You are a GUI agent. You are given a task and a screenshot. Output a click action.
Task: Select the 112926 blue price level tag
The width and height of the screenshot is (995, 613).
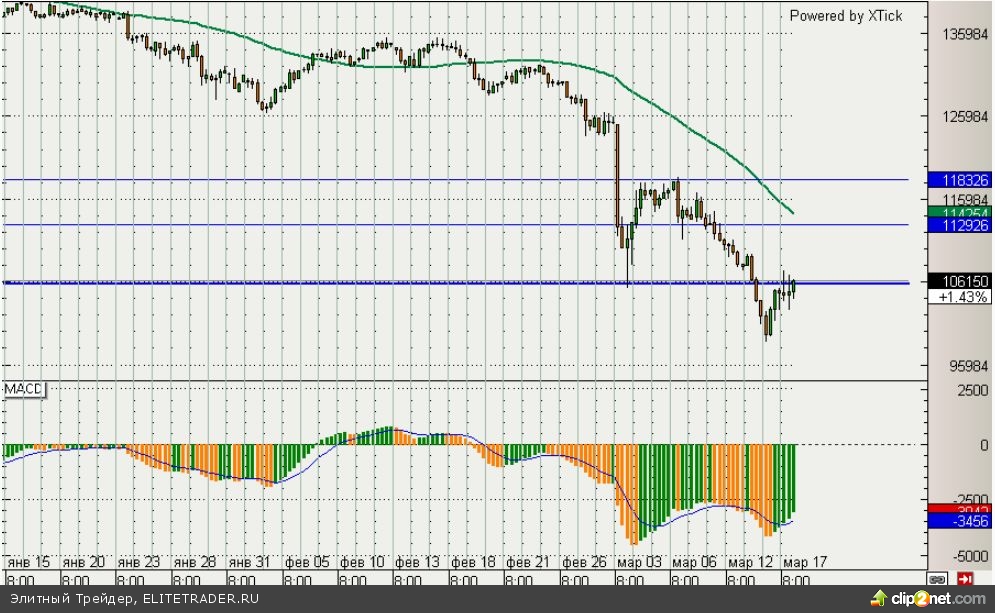pos(959,226)
